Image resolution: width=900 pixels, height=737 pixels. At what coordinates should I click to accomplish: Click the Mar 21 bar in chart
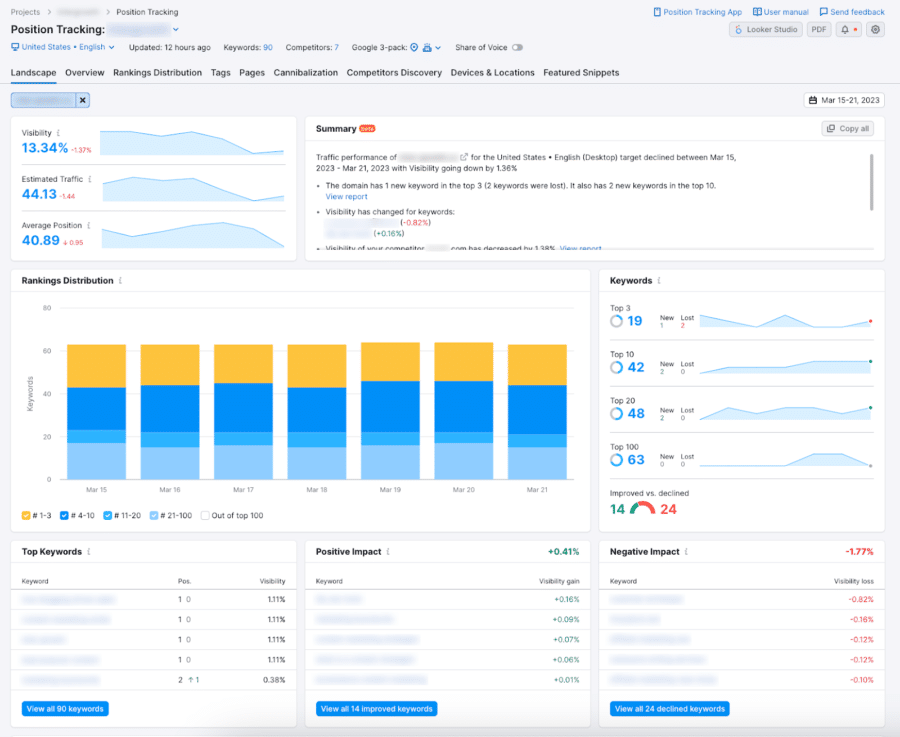coord(537,412)
